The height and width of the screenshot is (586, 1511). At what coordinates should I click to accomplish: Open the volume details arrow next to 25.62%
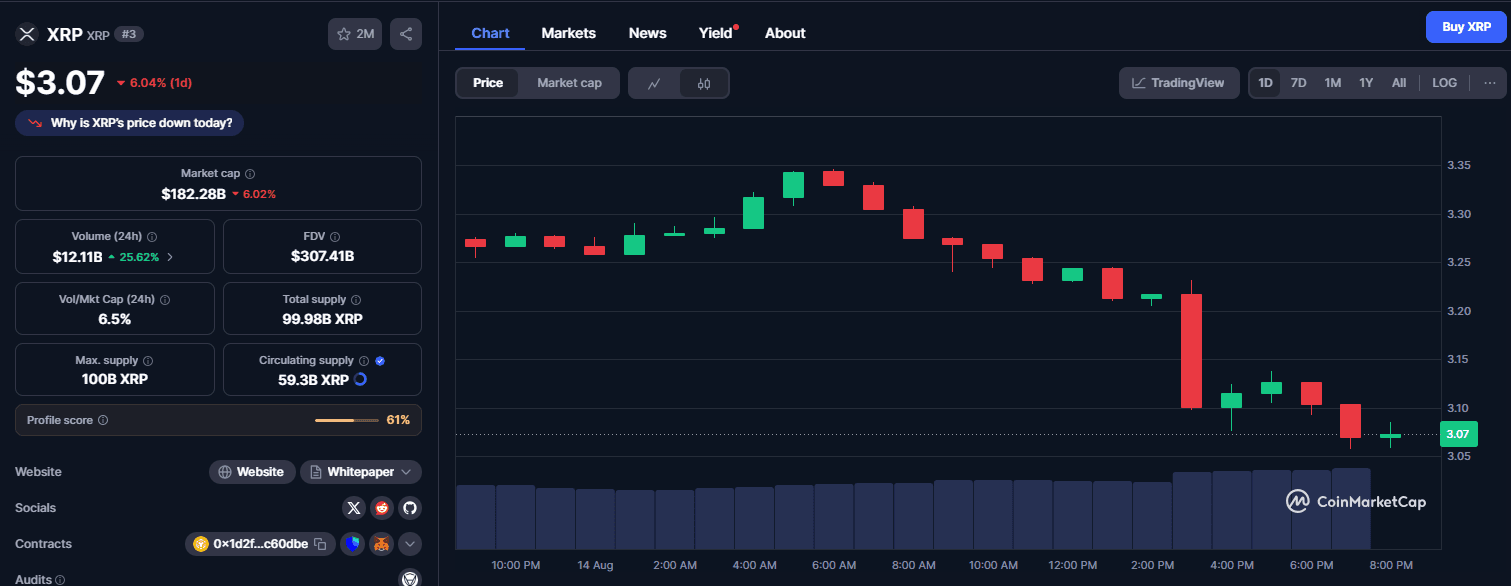point(170,257)
